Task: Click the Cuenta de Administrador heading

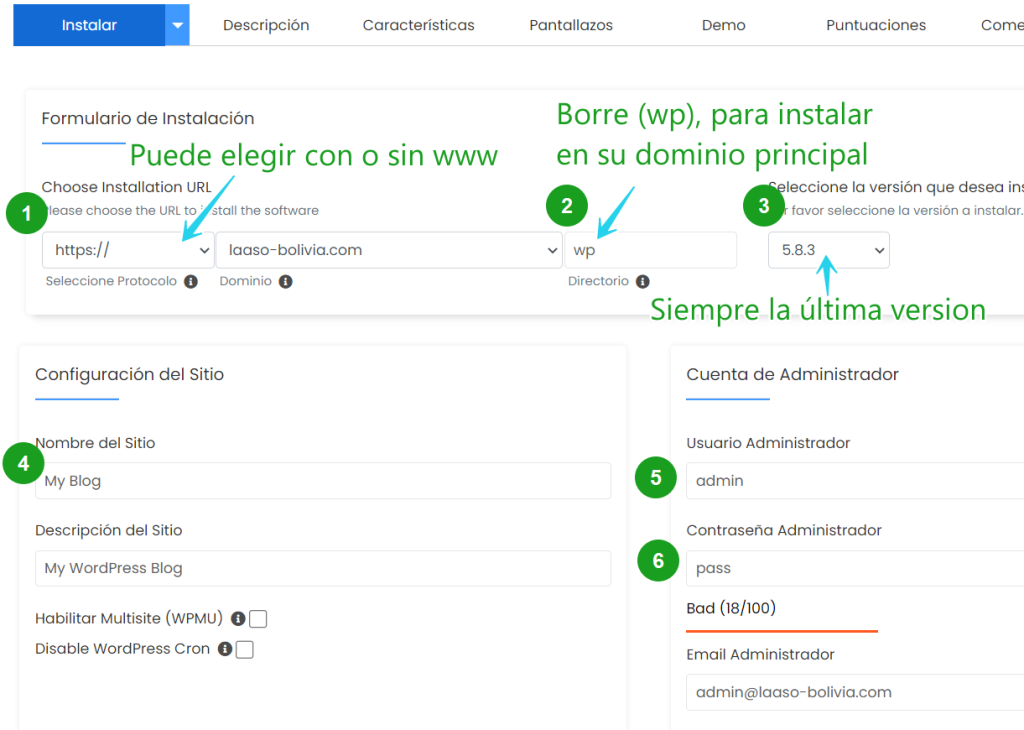Action: pyautogui.click(x=792, y=374)
